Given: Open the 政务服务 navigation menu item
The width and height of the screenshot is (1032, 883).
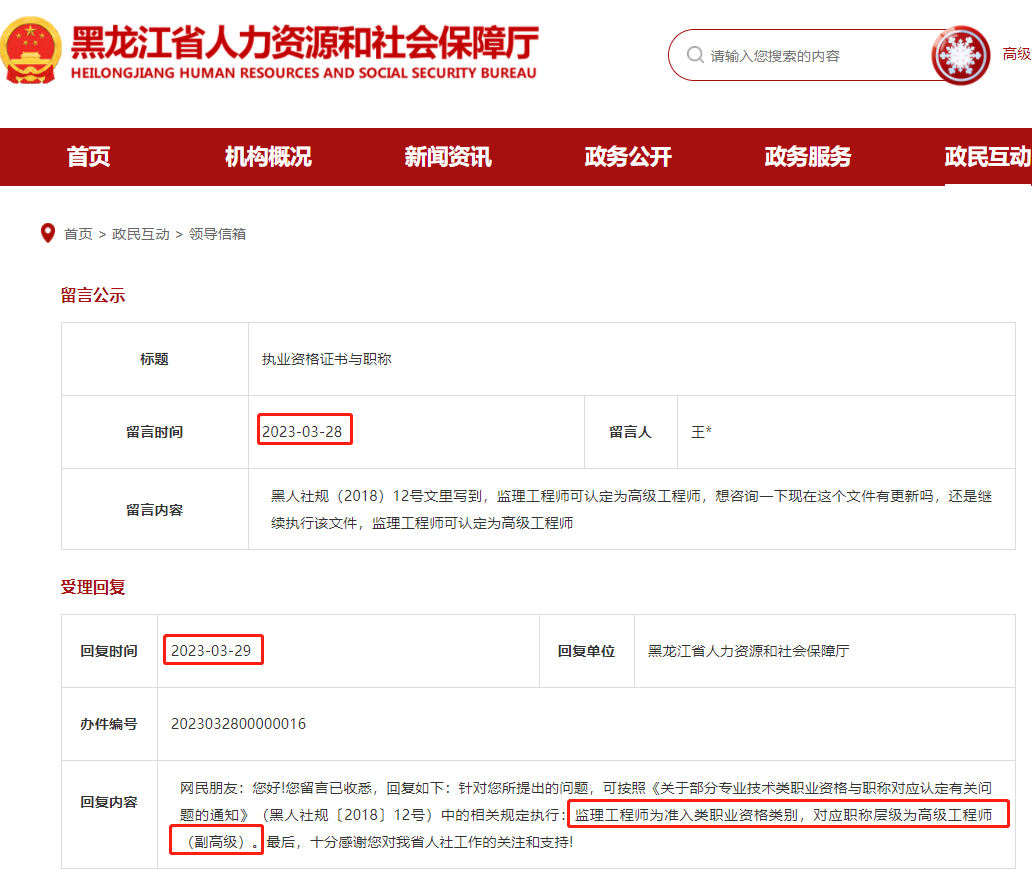Looking at the screenshot, I should point(809,157).
